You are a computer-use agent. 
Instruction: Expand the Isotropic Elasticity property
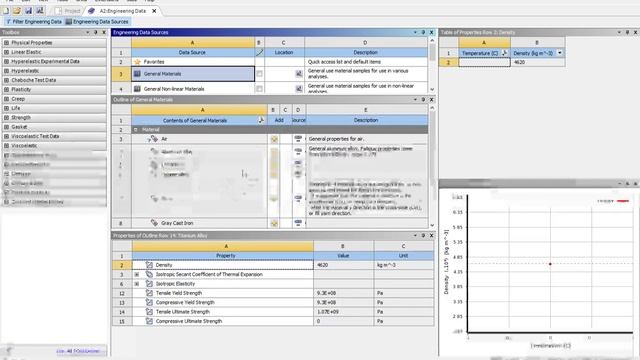pyautogui.click(x=137, y=284)
